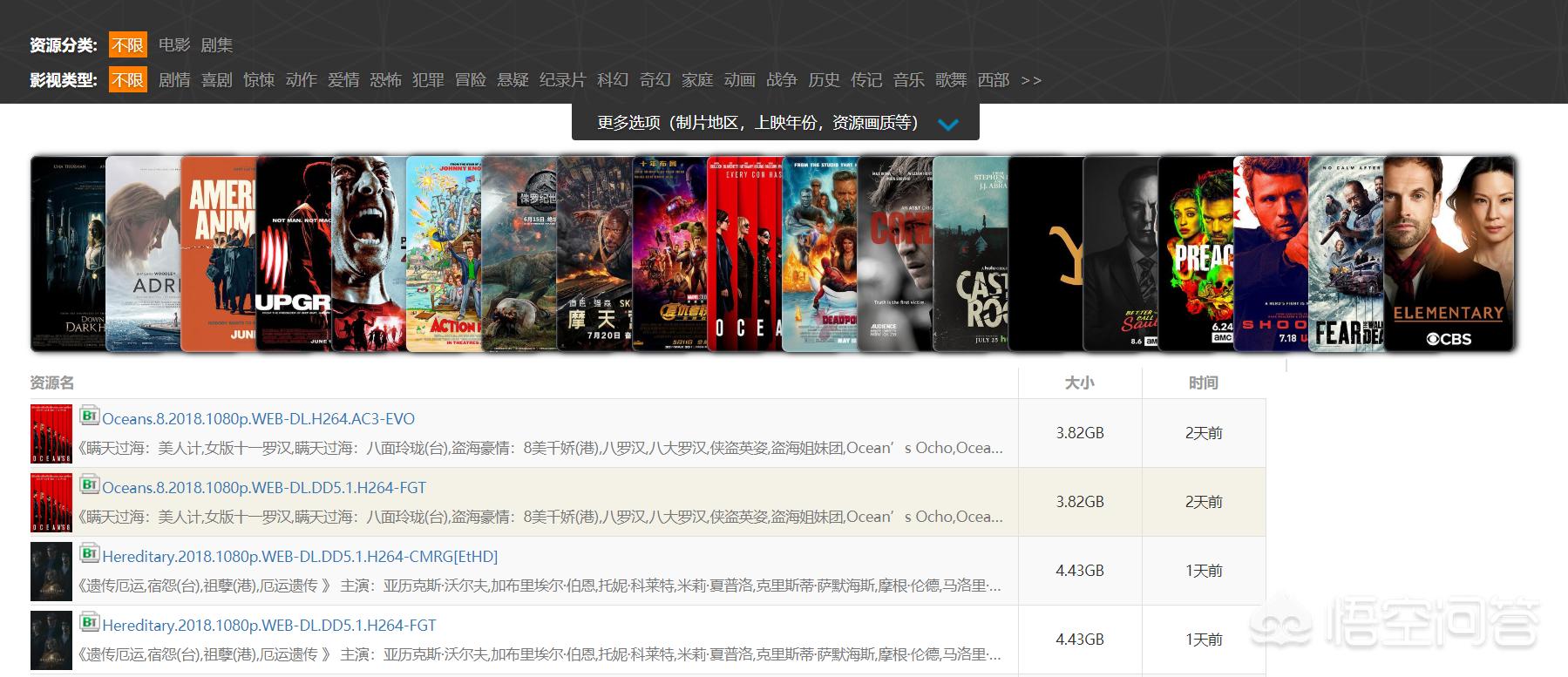Pick the 动画 genre
Viewport: 1568px width, 677px height.
tap(740, 80)
